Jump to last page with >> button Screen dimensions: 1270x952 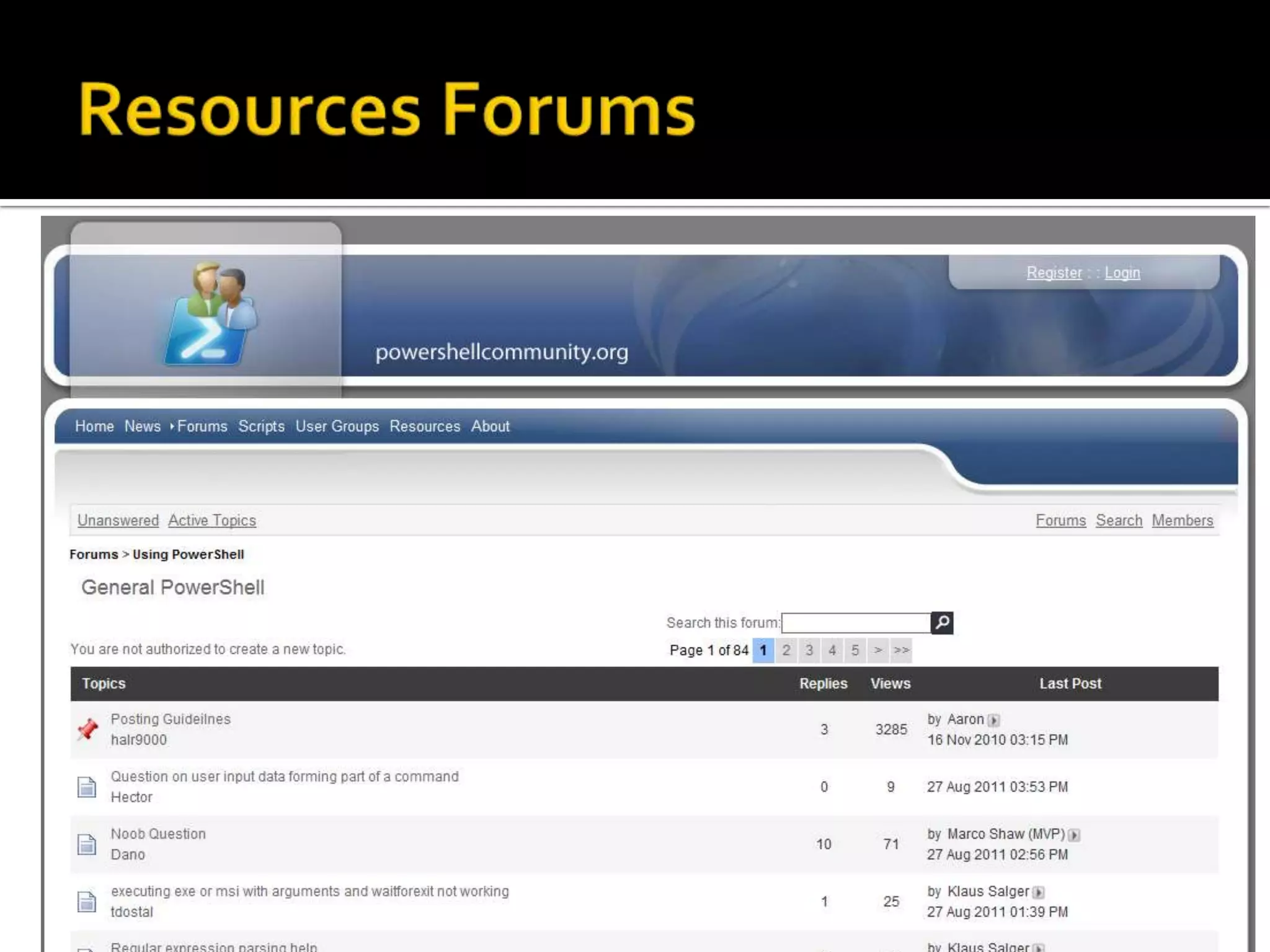coord(901,650)
